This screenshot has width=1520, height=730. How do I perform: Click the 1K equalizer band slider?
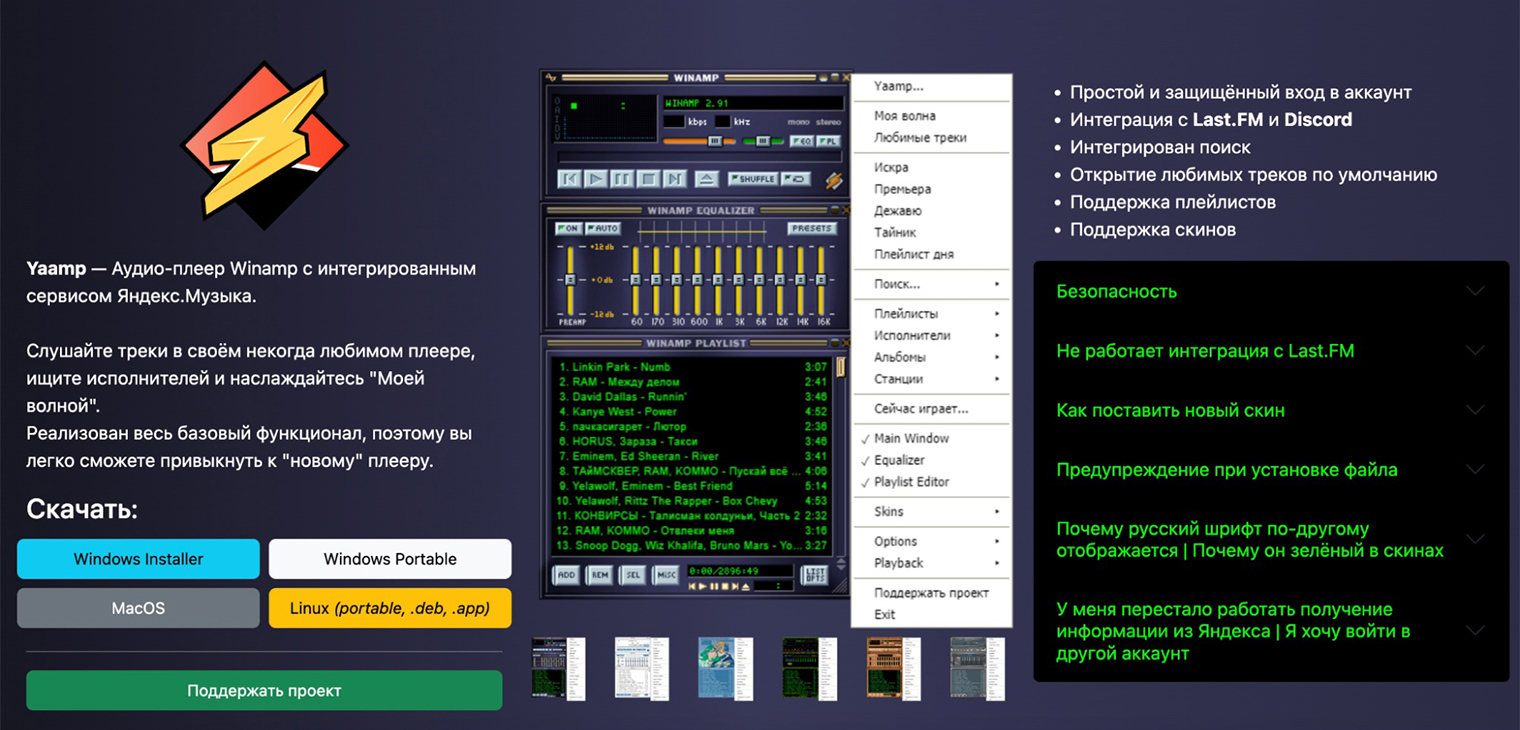pyautogui.click(x=719, y=278)
